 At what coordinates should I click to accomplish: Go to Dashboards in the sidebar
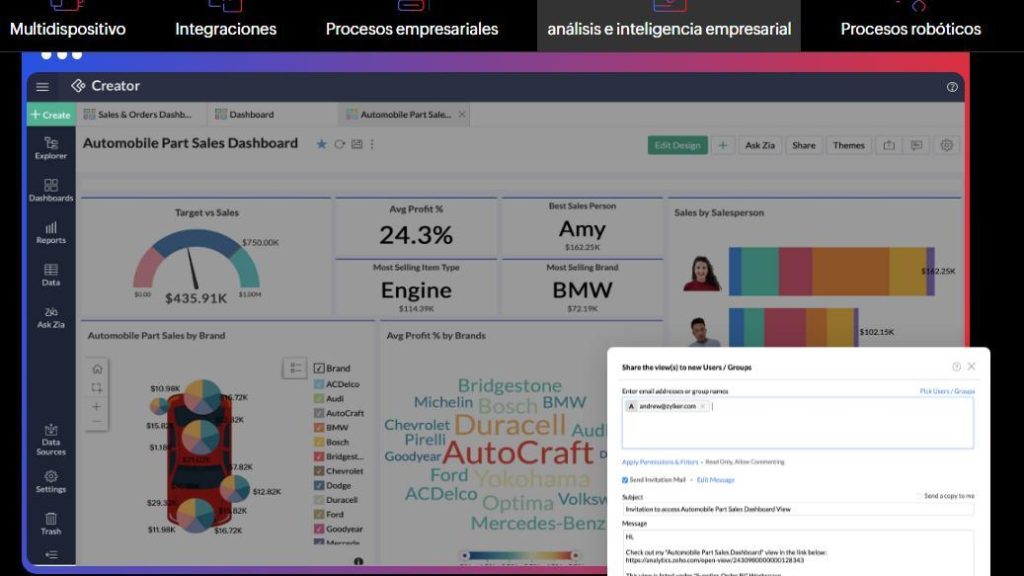(51, 190)
